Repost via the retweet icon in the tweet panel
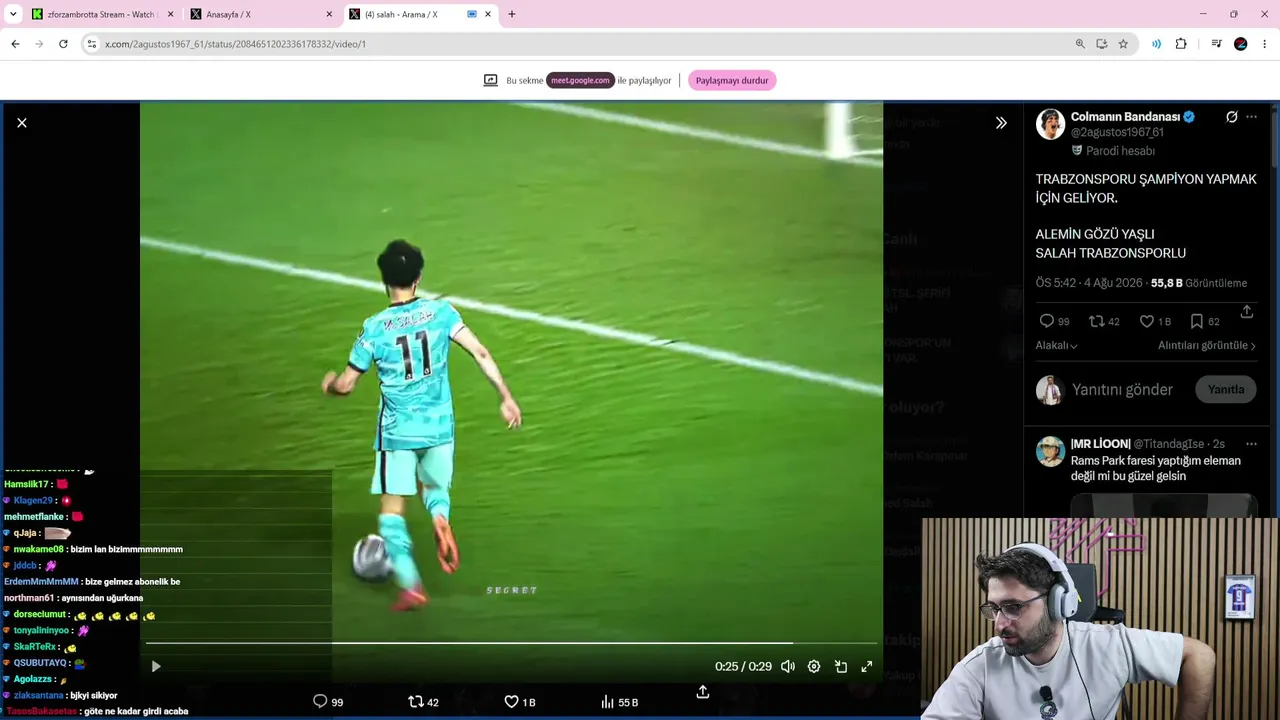This screenshot has height=720, width=1280. [x=1096, y=321]
